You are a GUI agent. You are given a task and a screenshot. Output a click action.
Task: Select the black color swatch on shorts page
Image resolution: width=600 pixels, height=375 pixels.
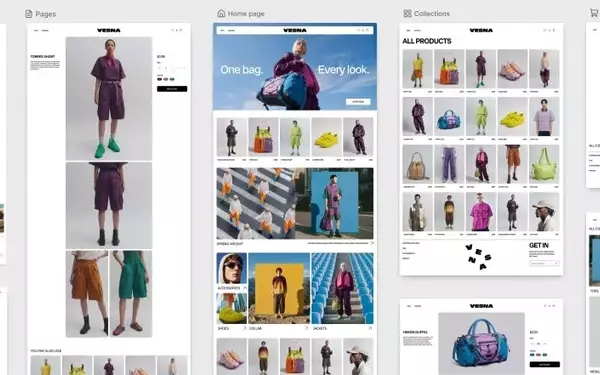159,79
